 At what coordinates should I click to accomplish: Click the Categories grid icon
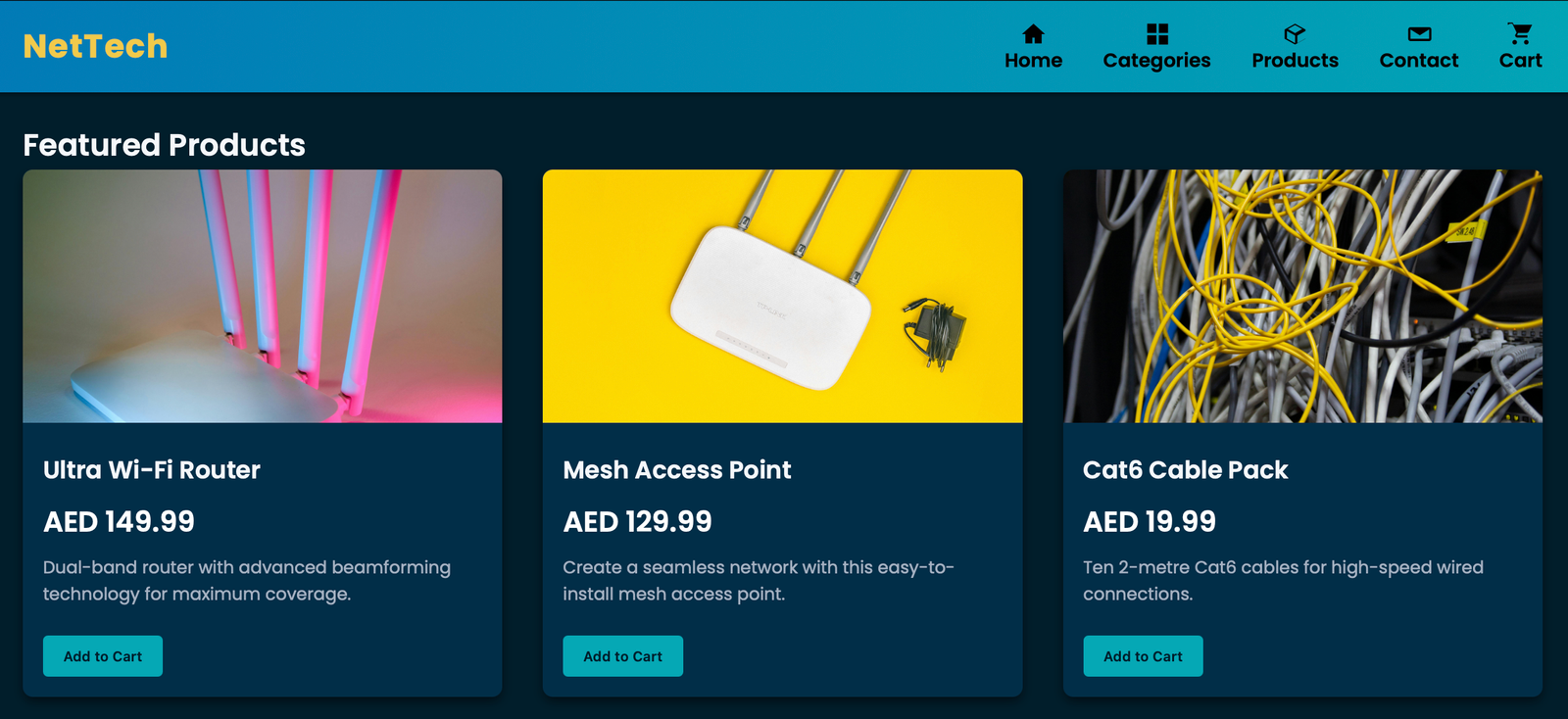coord(1156,34)
